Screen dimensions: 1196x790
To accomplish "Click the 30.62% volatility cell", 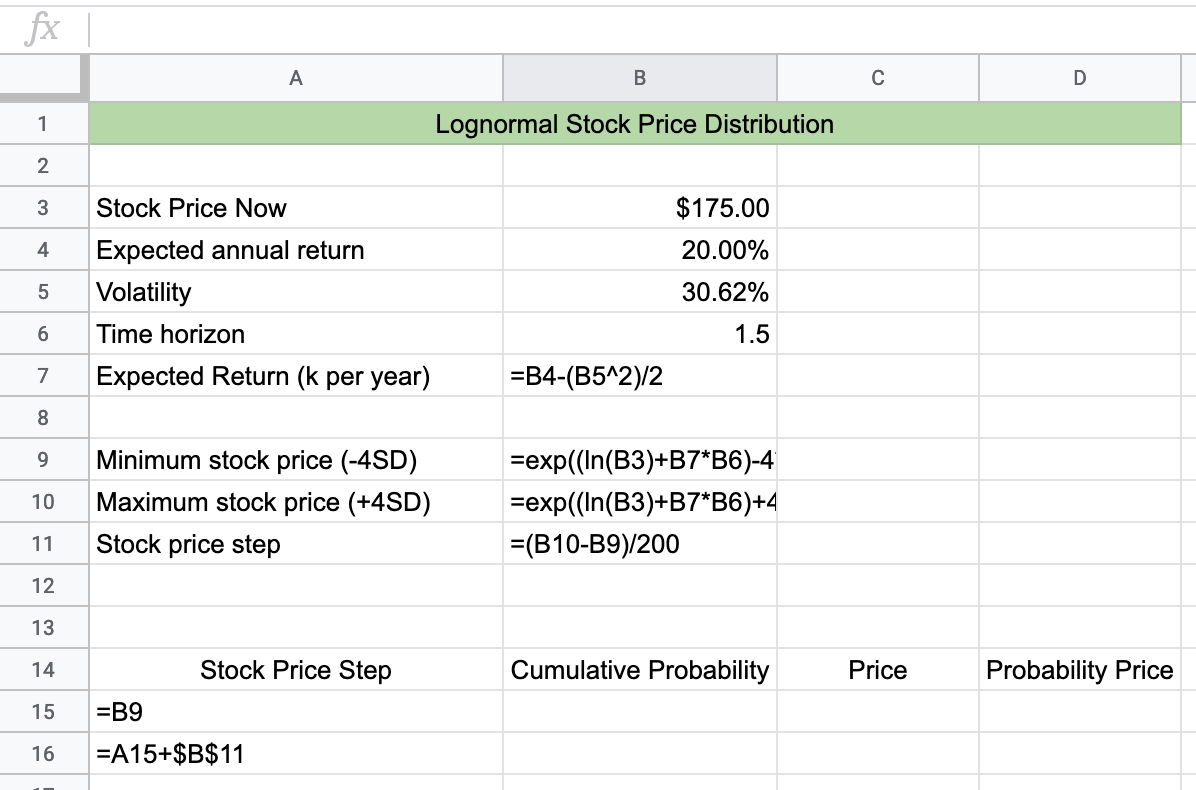I will [640, 292].
